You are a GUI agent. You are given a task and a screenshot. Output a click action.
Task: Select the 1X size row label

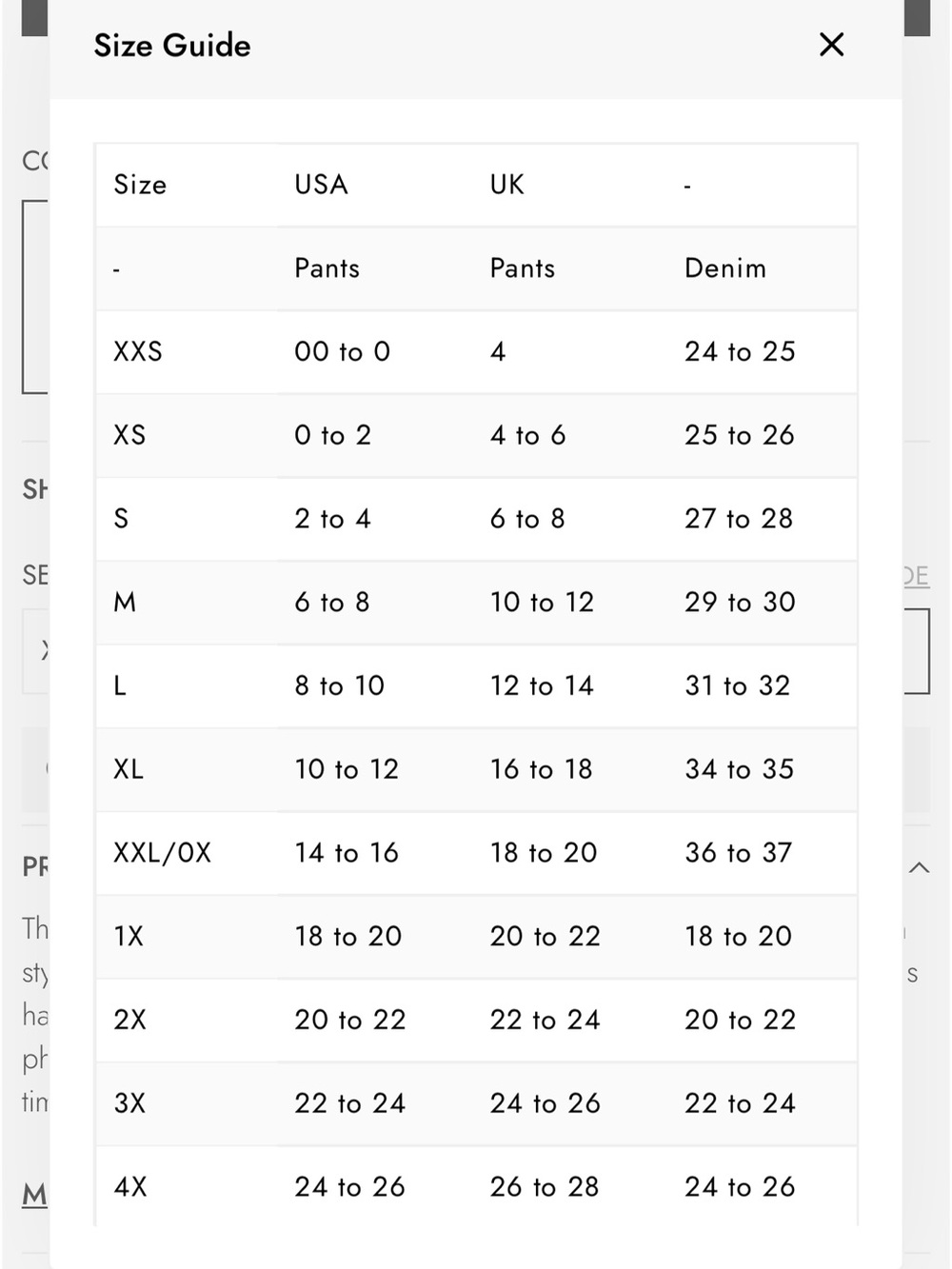tap(129, 937)
